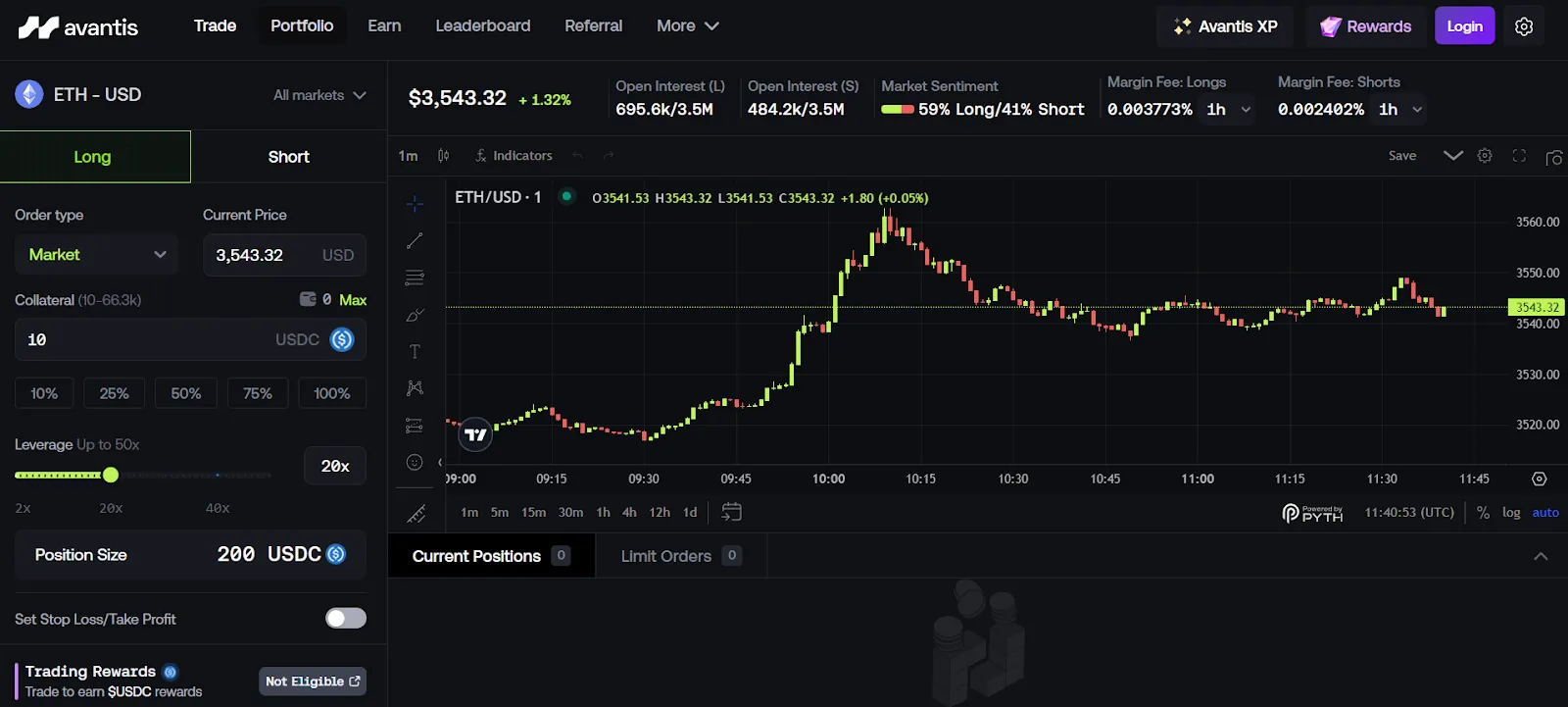Select the text annotation tool

click(415, 352)
